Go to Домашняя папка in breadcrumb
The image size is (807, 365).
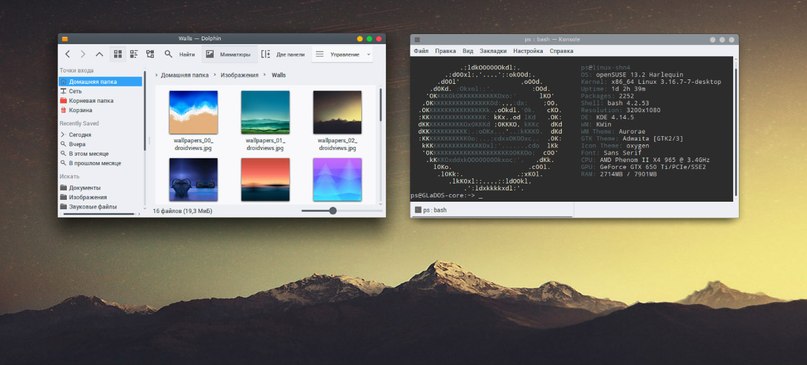pos(184,75)
